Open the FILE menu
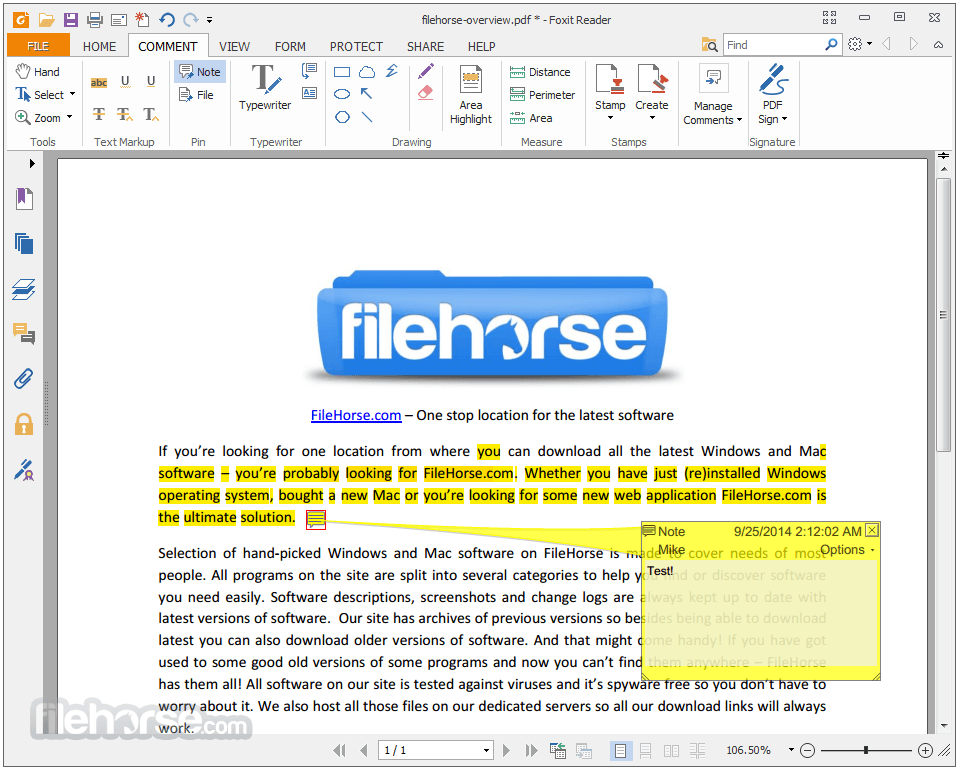Screen dimensions: 959x770 (38, 46)
